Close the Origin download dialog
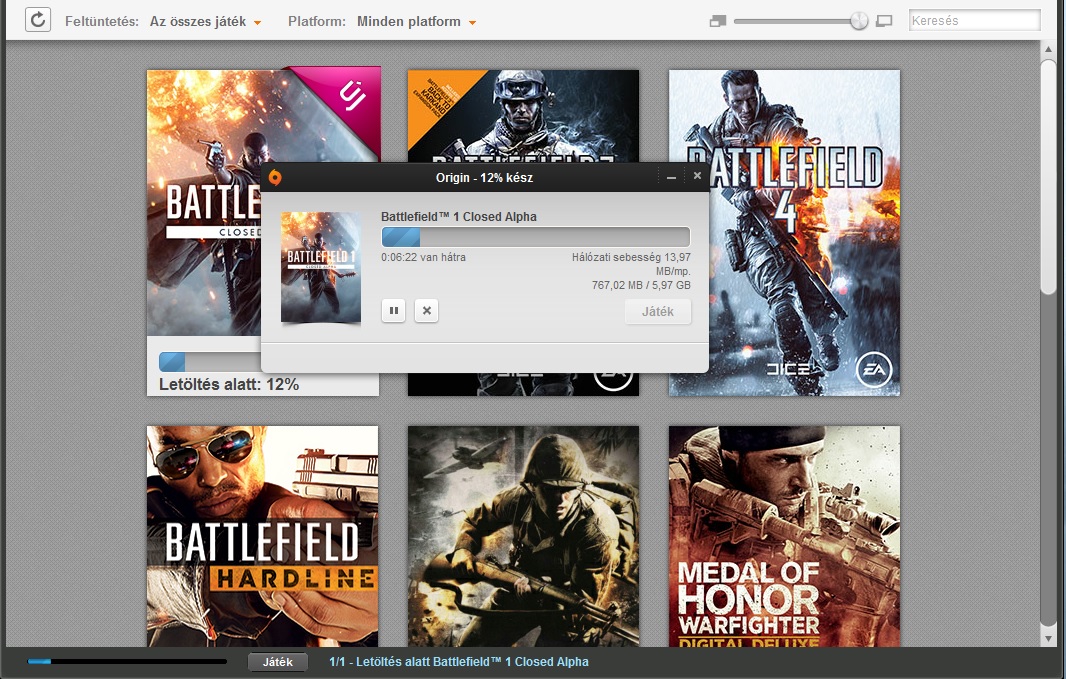1066x679 pixels. [x=697, y=176]
